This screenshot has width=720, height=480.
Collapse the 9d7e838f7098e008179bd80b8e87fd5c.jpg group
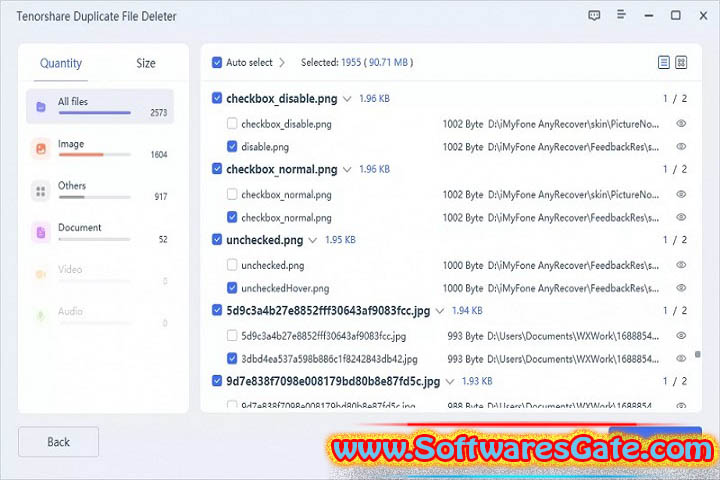tap(450, 382)
